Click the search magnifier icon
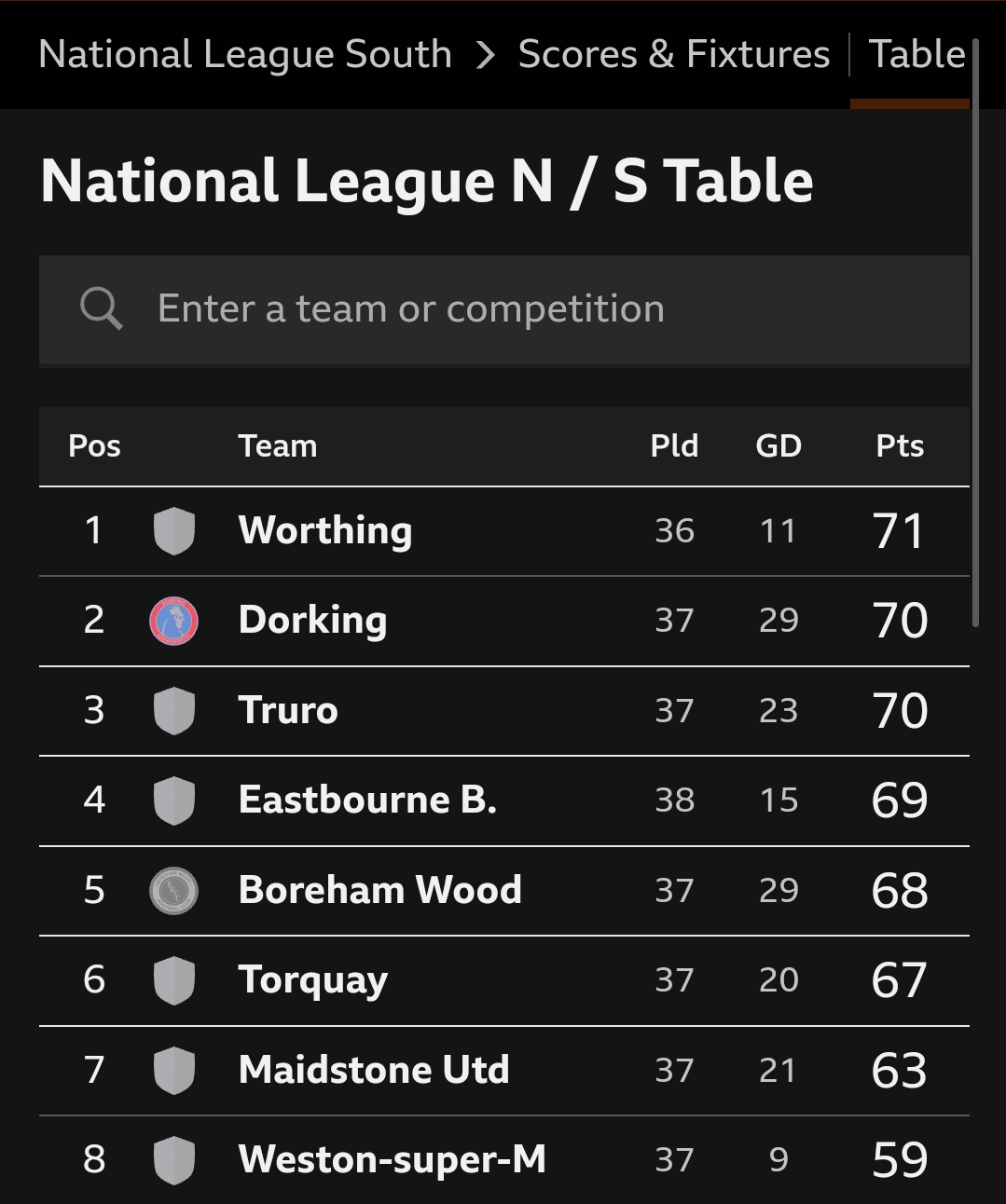Viewport: 1006px width, 1204px height. point(101,308)
